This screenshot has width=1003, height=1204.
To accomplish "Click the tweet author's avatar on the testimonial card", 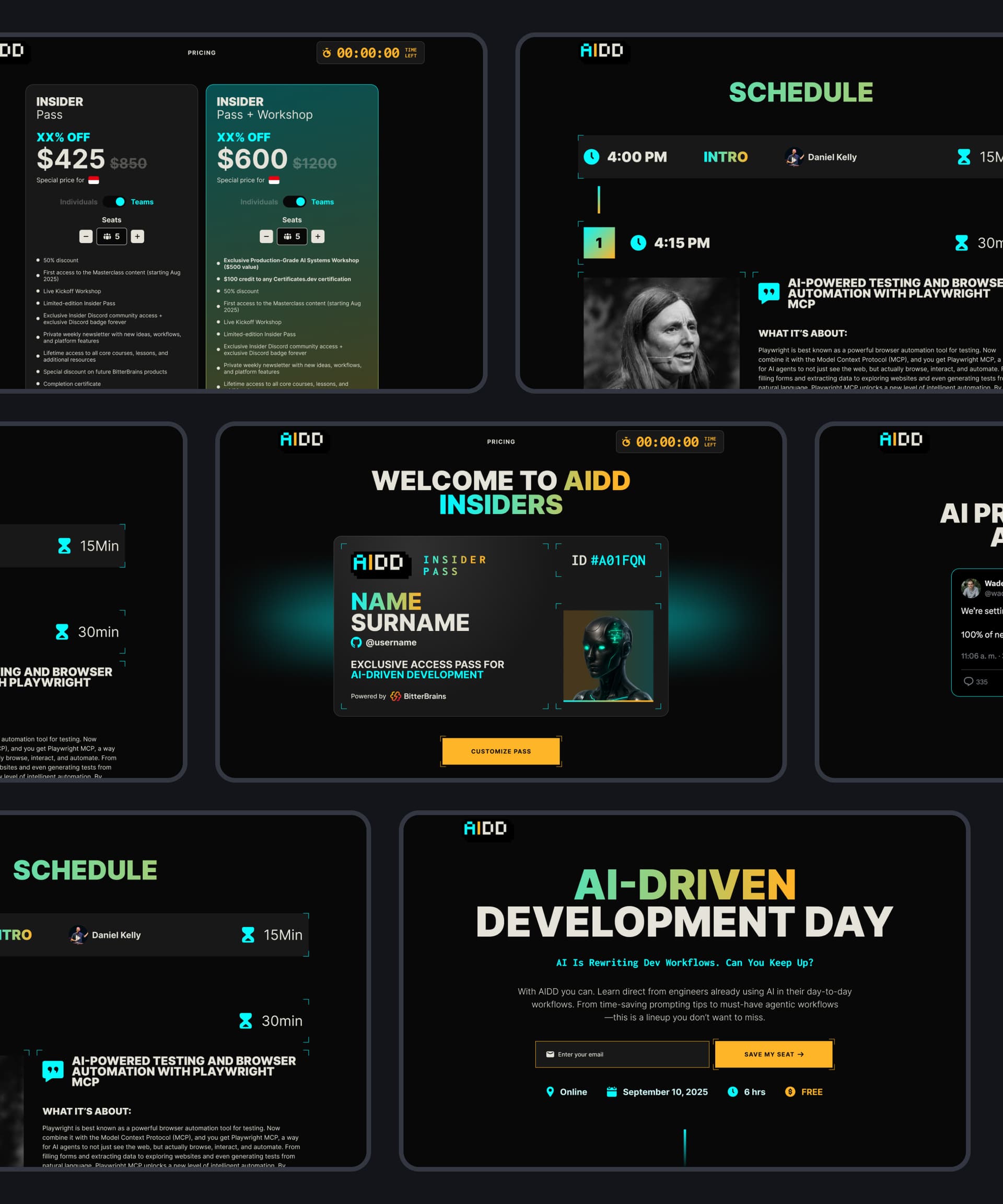I will click(970, 588).
